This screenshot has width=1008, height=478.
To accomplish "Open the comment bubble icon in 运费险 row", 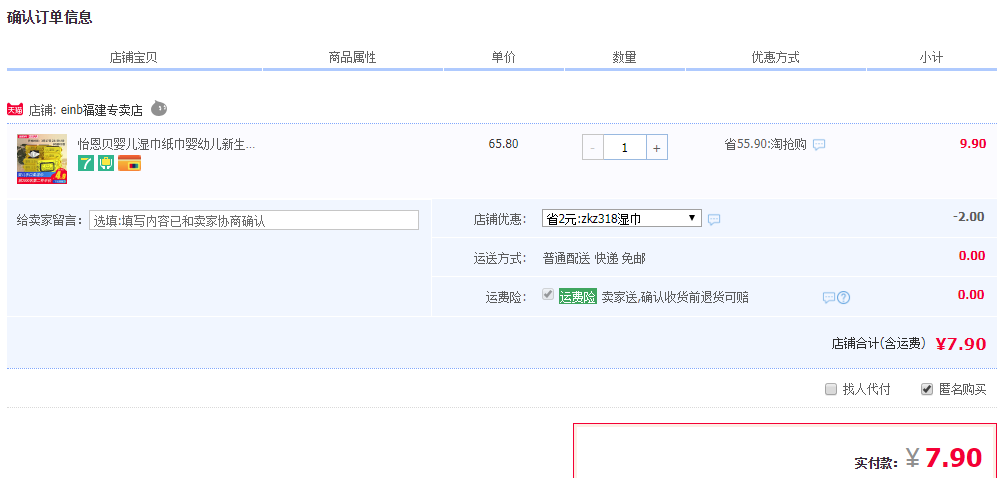I will pyautogui.click(x=829, y=297).
